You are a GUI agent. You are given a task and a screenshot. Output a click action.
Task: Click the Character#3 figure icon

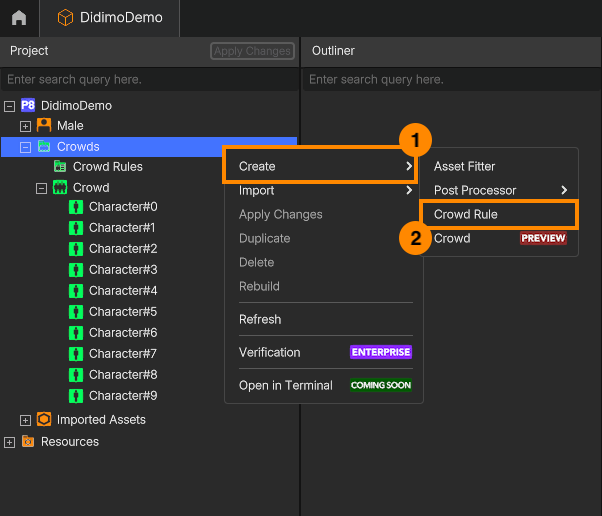(x=76, y=270)
